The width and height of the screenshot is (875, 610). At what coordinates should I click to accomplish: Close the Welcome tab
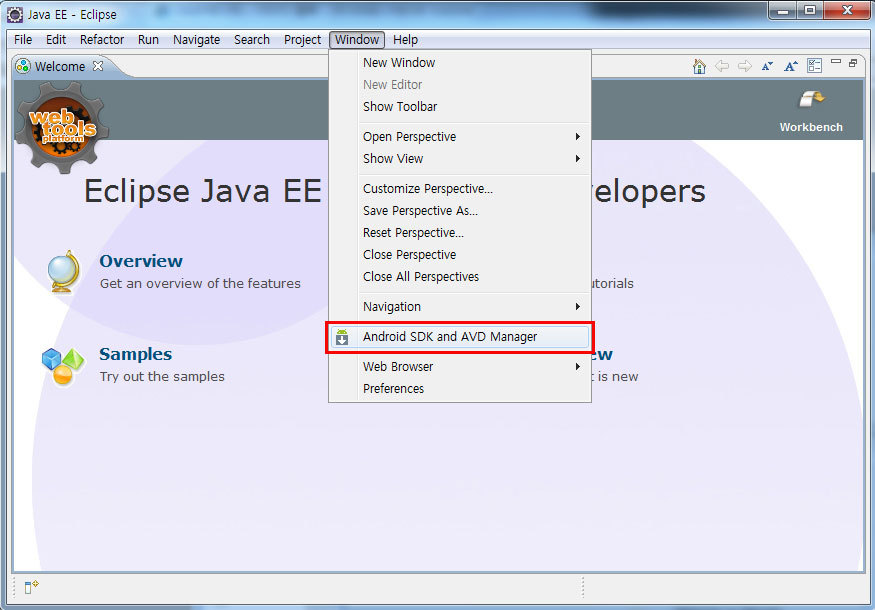point(98,66)
